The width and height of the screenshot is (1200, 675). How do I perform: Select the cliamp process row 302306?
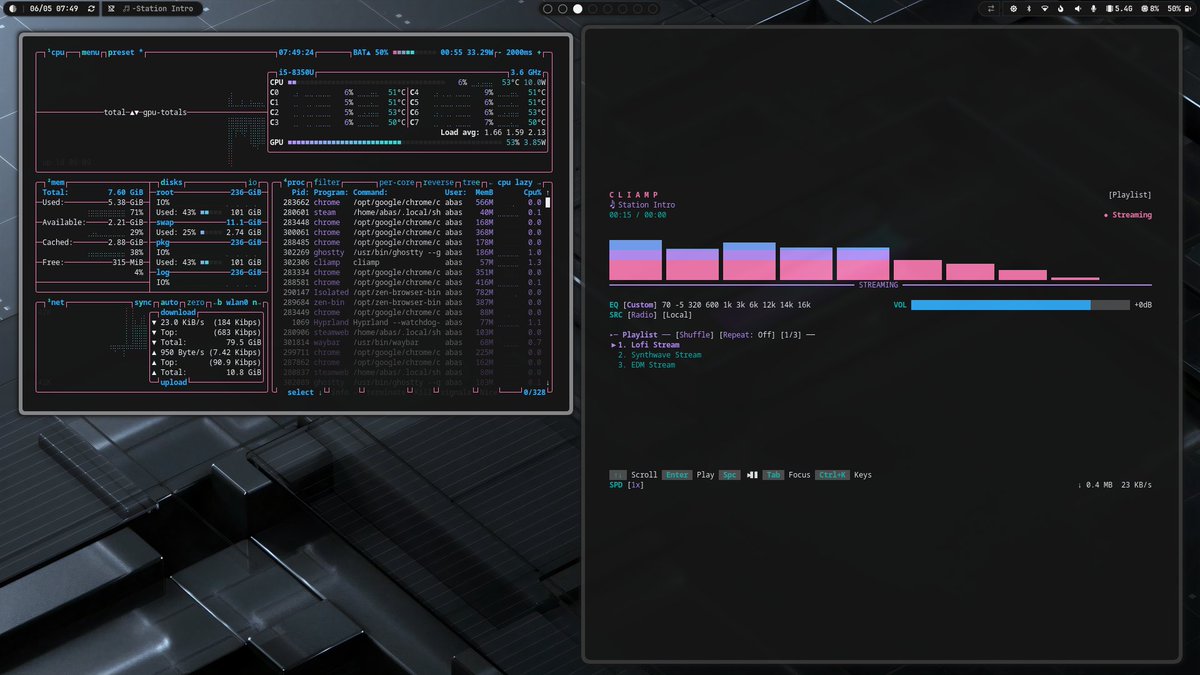click(x=412, y=262)
